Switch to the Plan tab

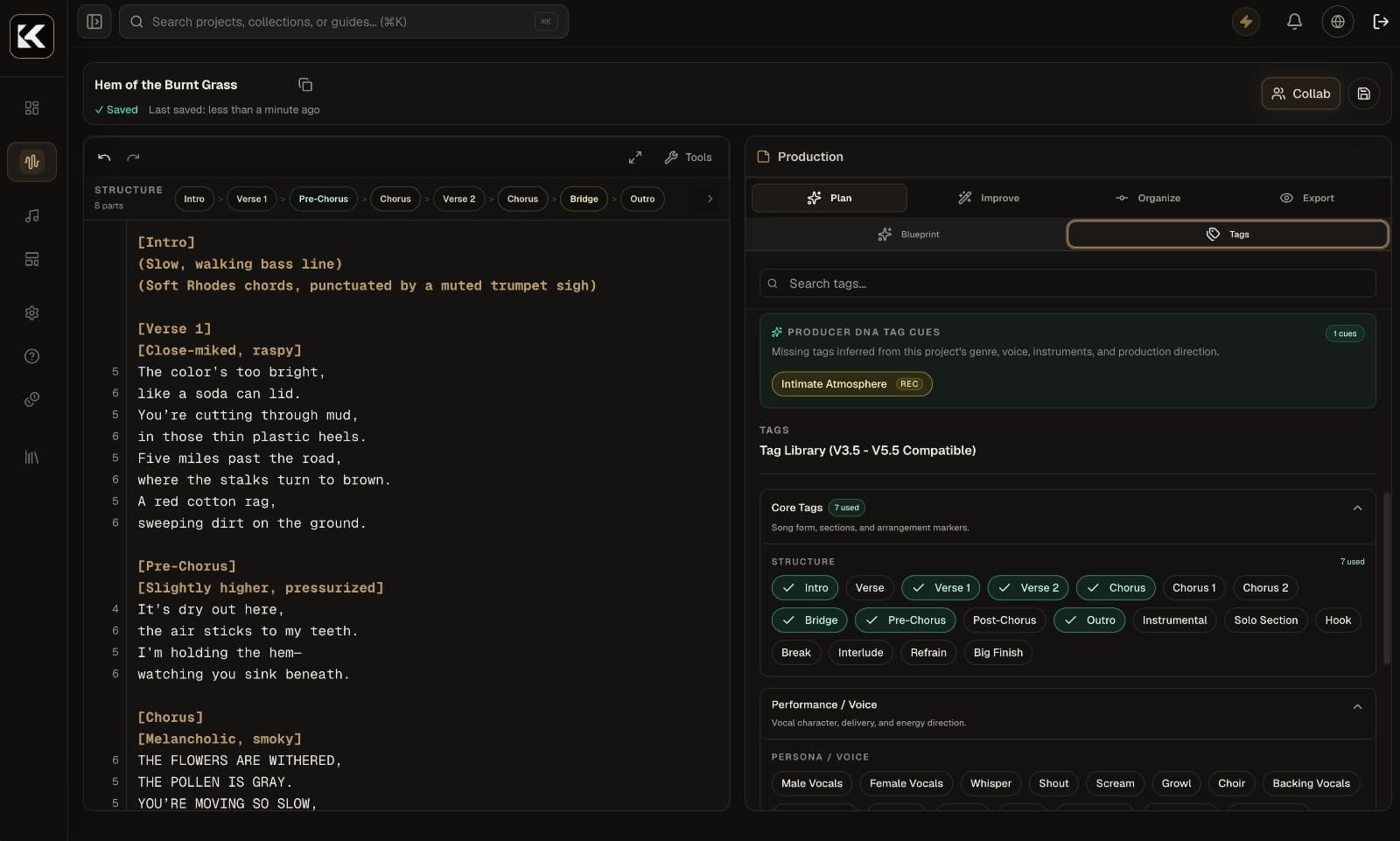(829, 198)
